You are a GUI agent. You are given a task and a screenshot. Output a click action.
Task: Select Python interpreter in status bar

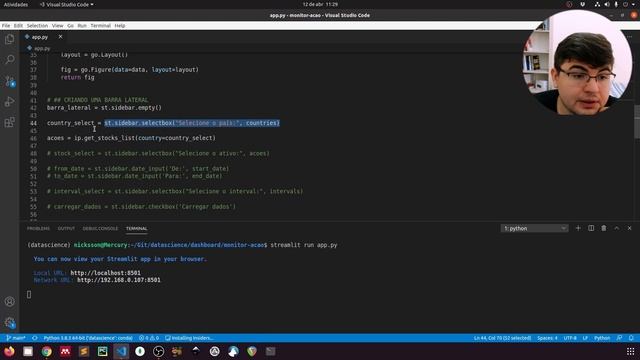(x=88, y=338)
